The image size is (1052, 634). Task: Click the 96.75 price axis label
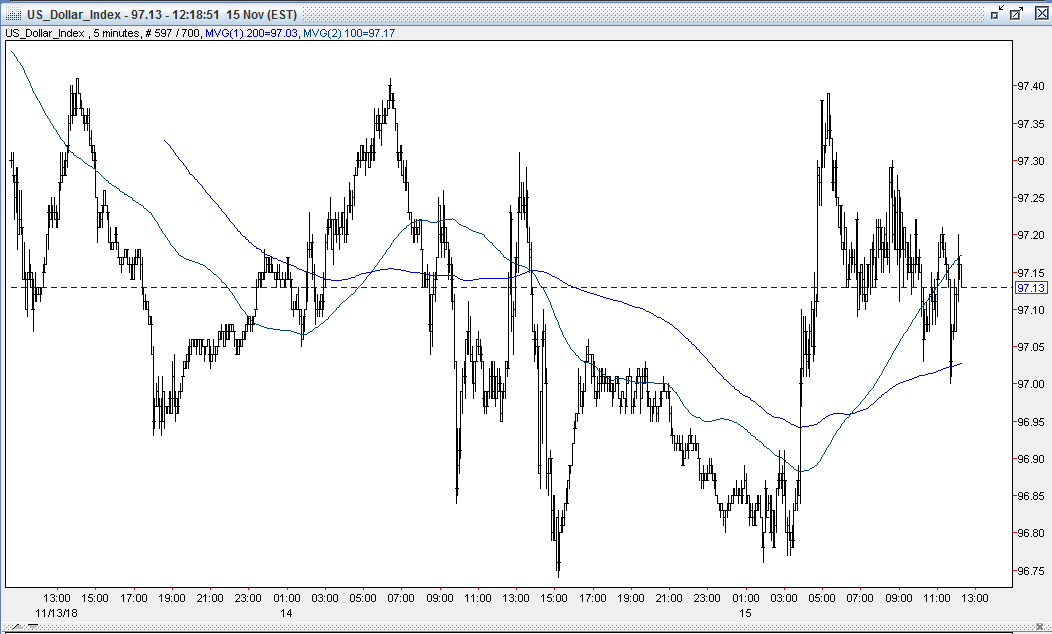(1031, 572)
